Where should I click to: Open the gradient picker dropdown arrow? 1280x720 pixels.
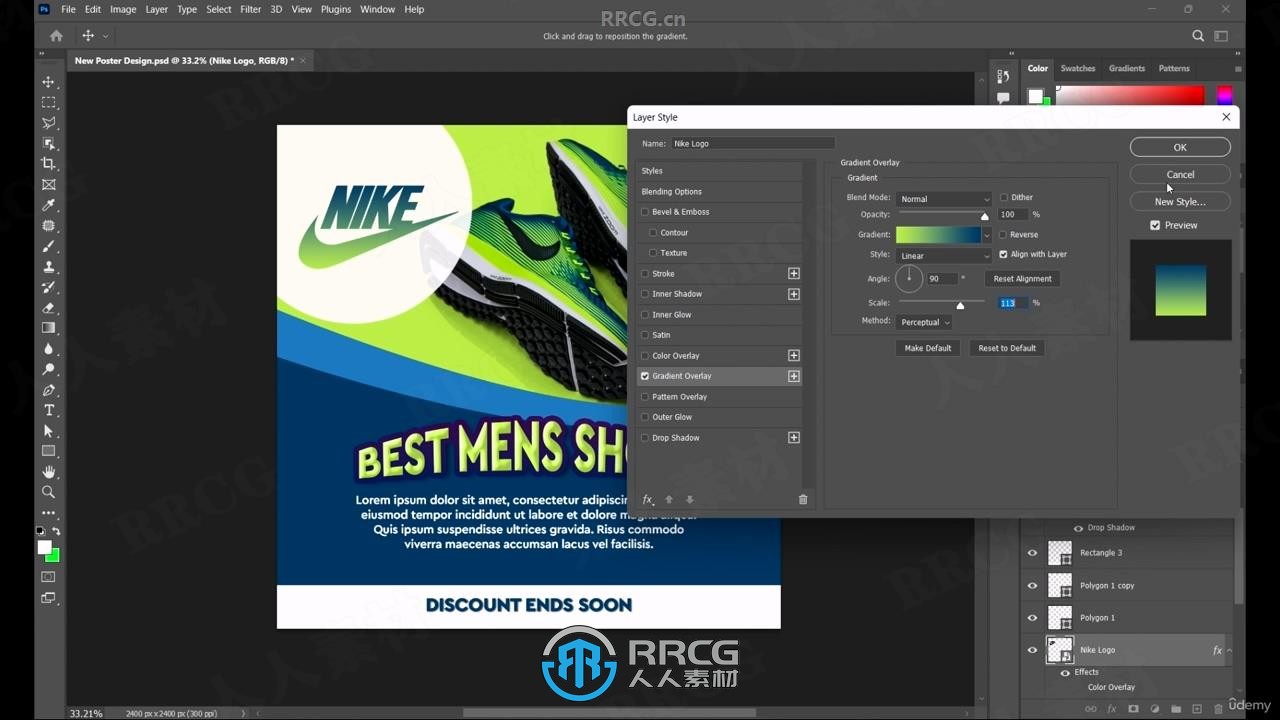[x=987, y=235]
